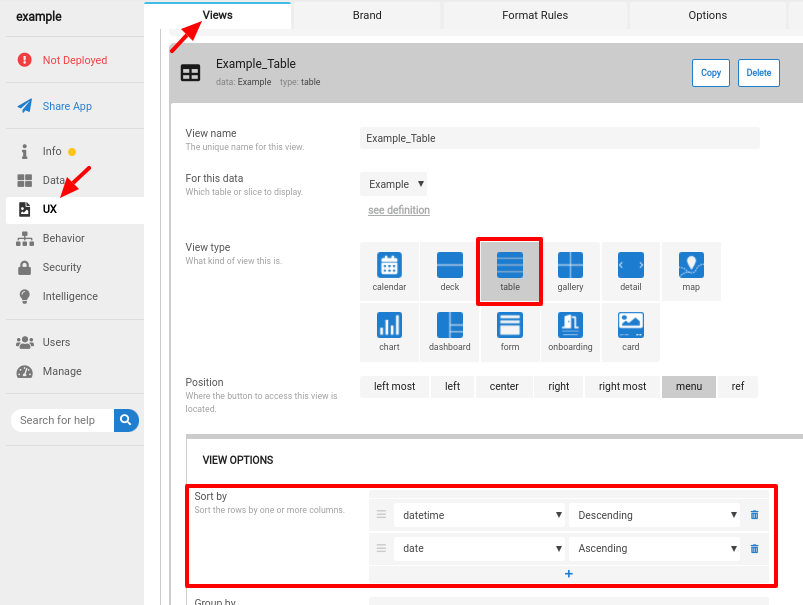Screen dimensions: 803x605
Task: Set position to right
Action: coord(558,386)
